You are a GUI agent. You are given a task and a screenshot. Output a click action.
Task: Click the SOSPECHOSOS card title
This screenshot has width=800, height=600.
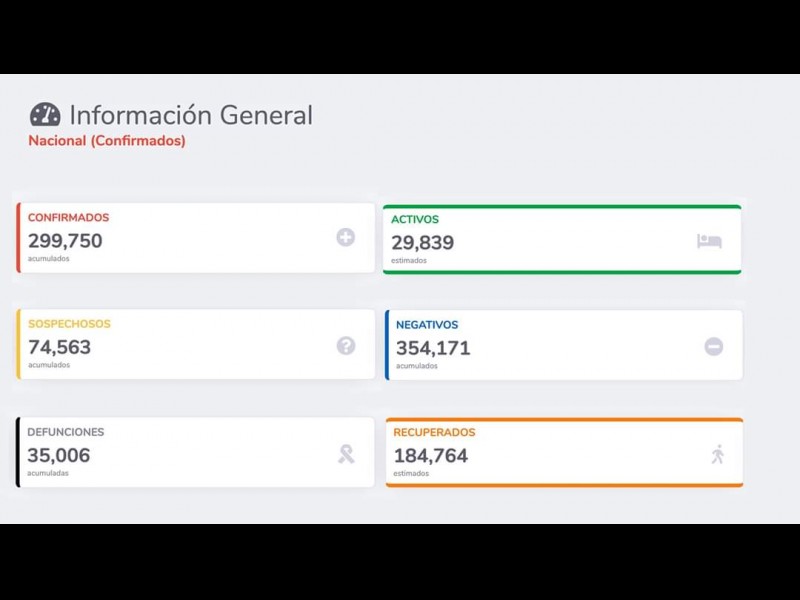point(70,324)
